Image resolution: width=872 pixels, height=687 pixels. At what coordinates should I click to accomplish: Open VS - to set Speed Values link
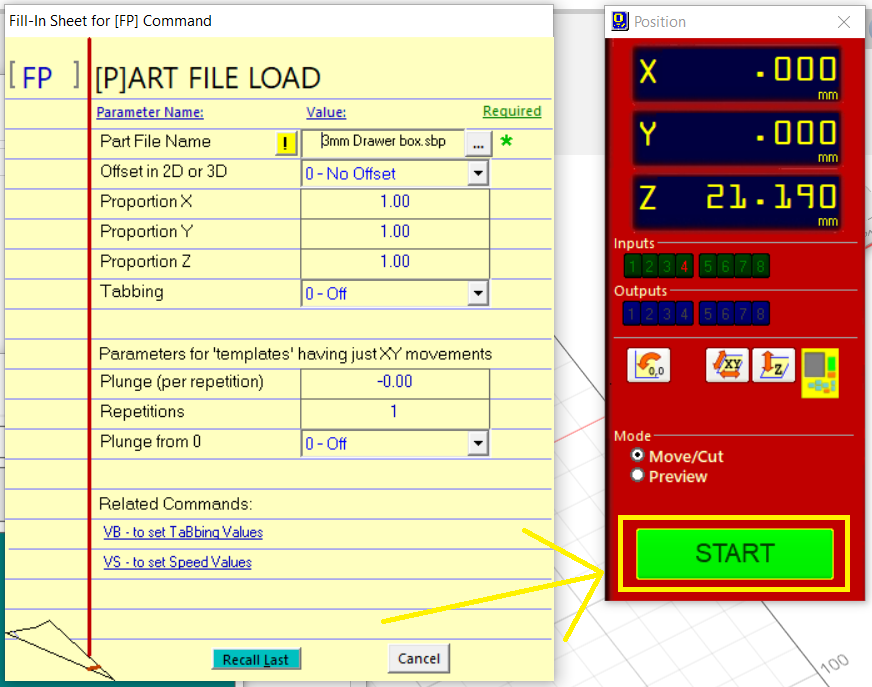click(177, 563)
